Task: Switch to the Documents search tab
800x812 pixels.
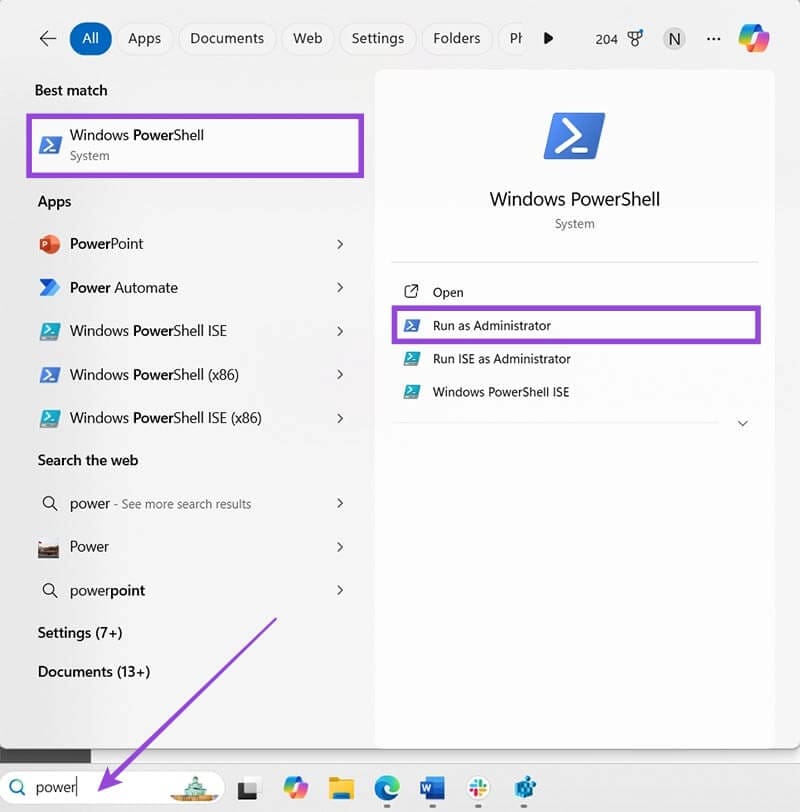Action: pyautogui.click(x=227, y=38)
